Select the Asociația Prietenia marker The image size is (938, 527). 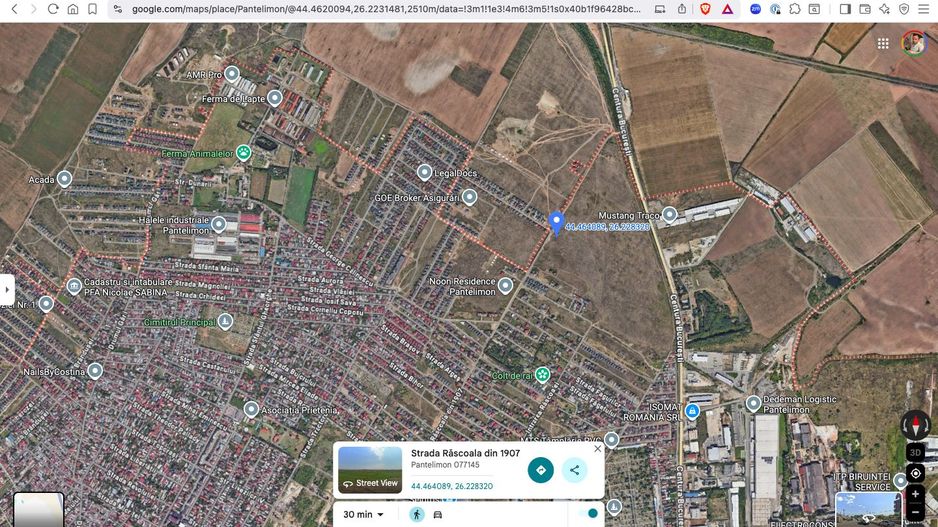(251, 410)
